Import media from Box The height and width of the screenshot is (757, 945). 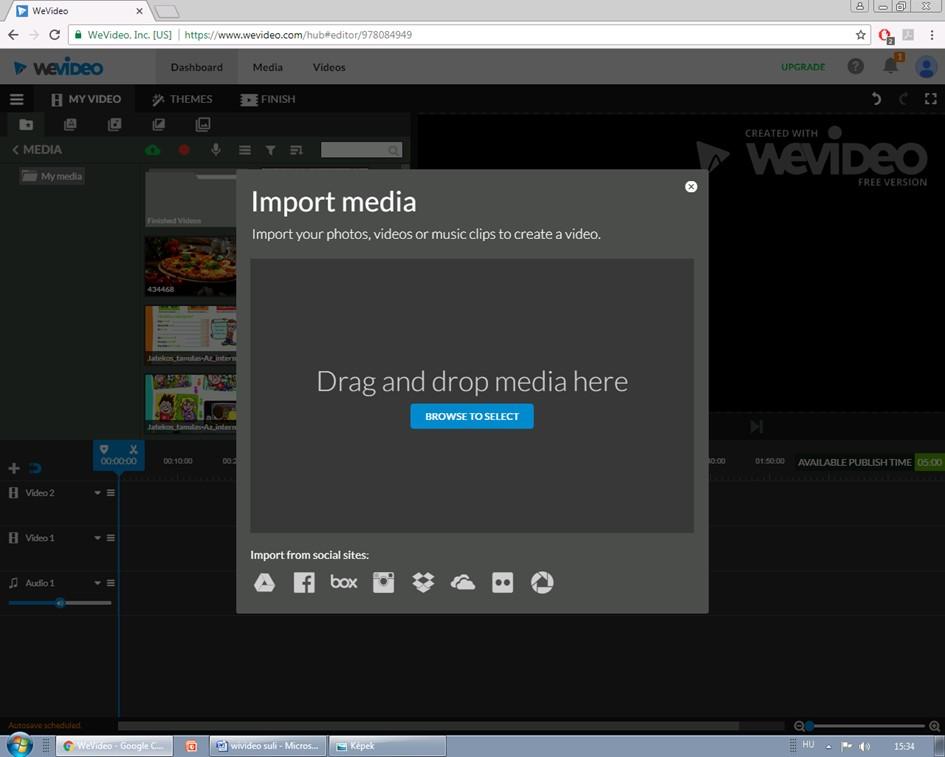(x=344, y=582)
